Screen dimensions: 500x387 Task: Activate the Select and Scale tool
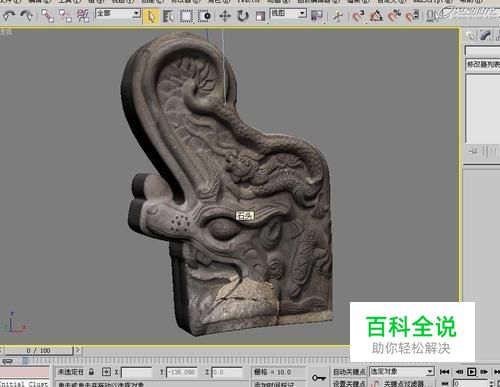tap(260, 16)
